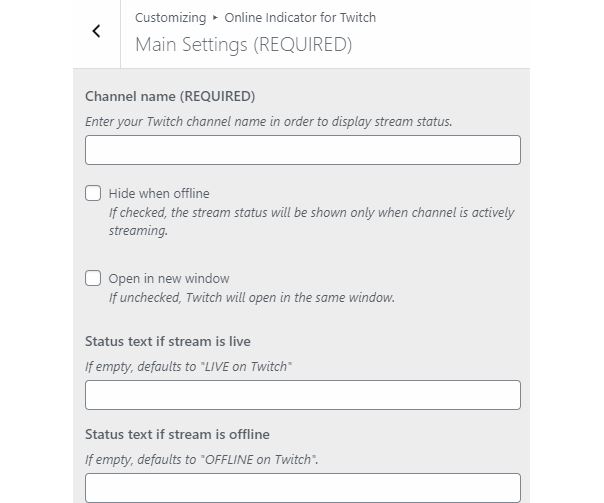Click the 'If unchecked, Twitch will open' description

(252, 298)
